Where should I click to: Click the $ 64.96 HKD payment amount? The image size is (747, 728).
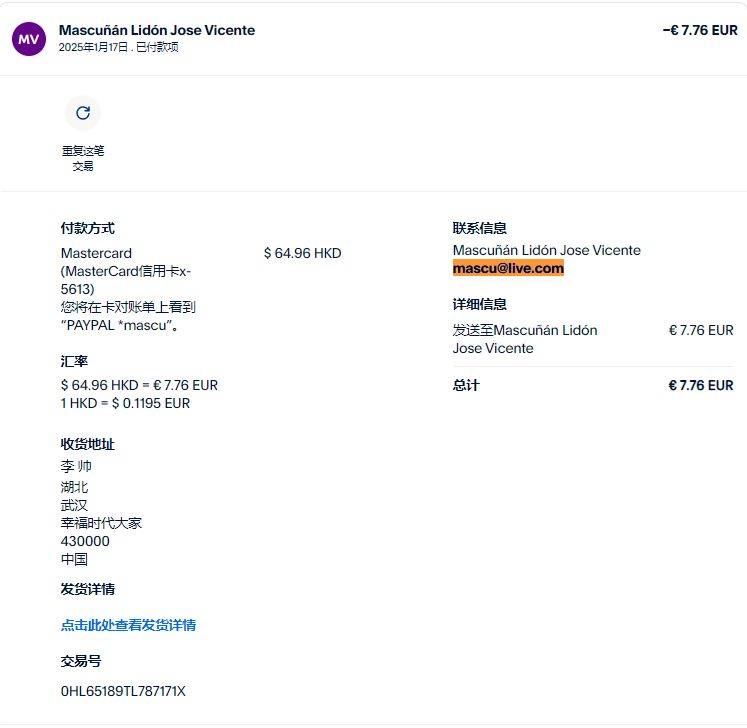tap(302, 253)
